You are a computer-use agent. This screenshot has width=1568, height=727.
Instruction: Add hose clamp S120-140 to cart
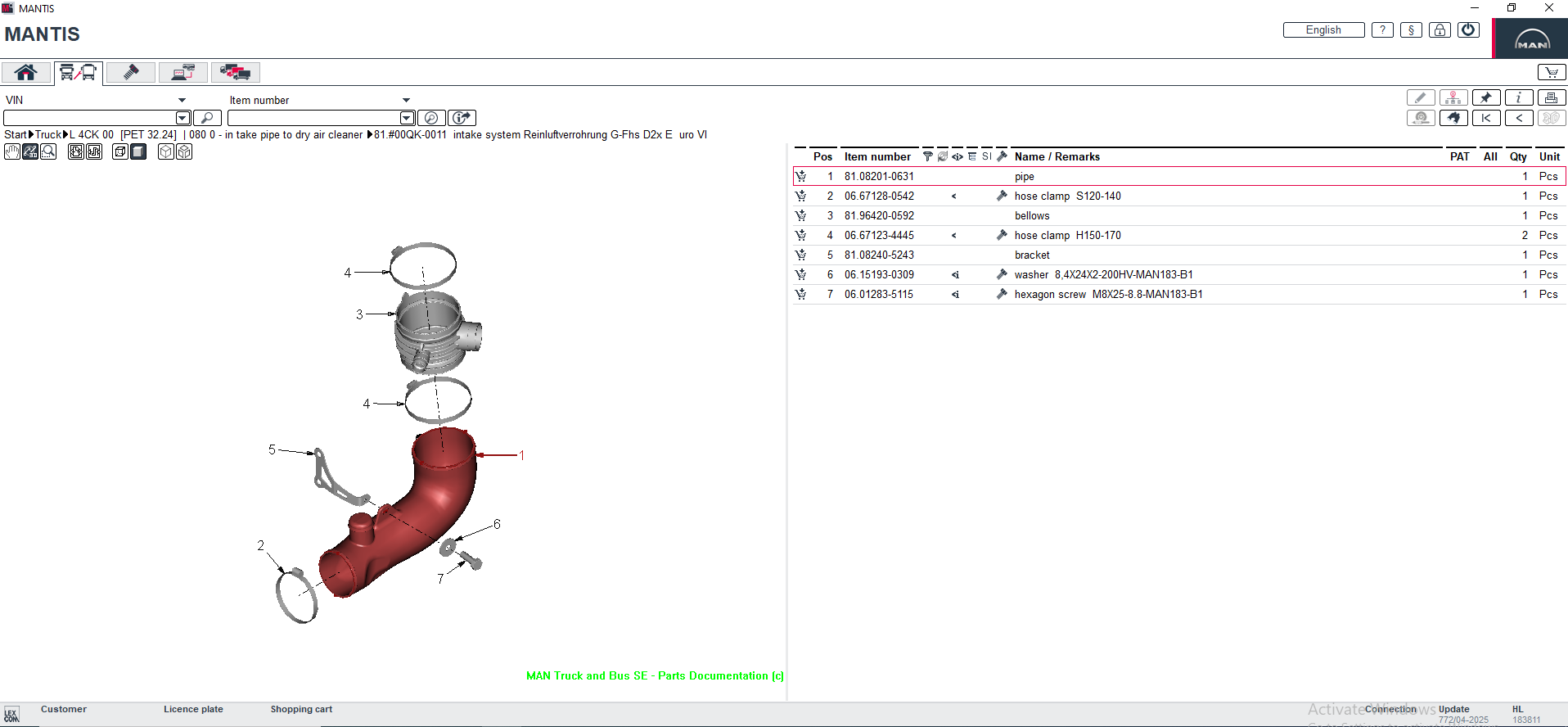pyautogui.click(x=800, y=196)
